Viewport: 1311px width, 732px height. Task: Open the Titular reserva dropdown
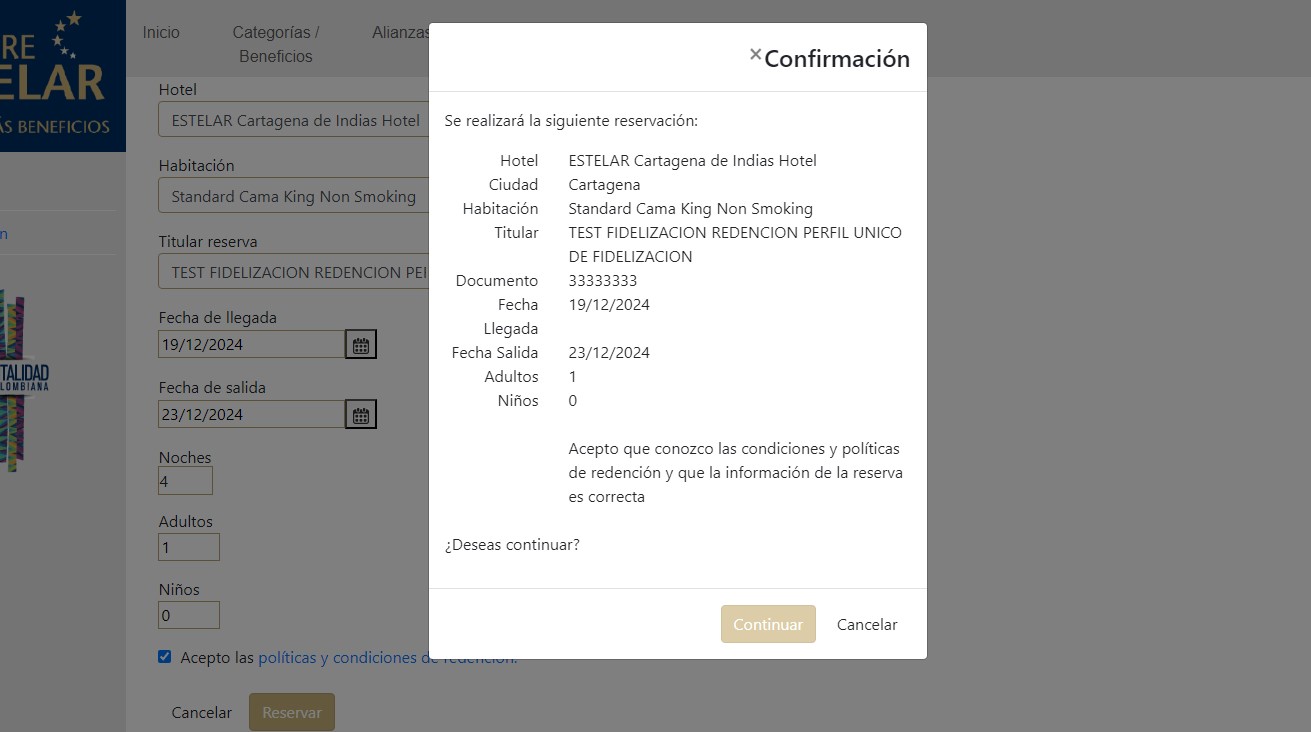[294, 272]
